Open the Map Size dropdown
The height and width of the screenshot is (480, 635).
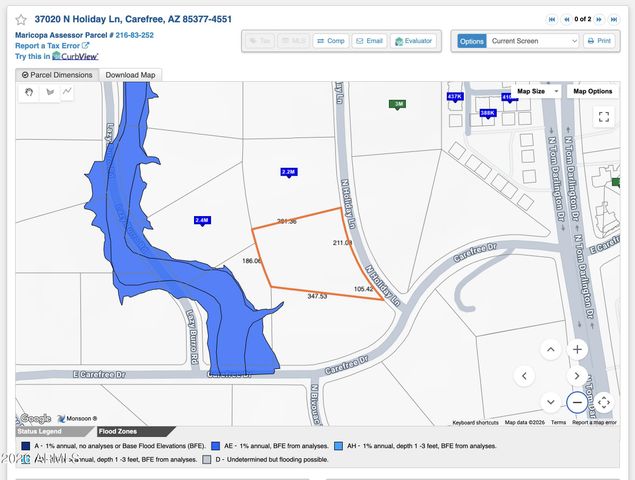point(535,91)
